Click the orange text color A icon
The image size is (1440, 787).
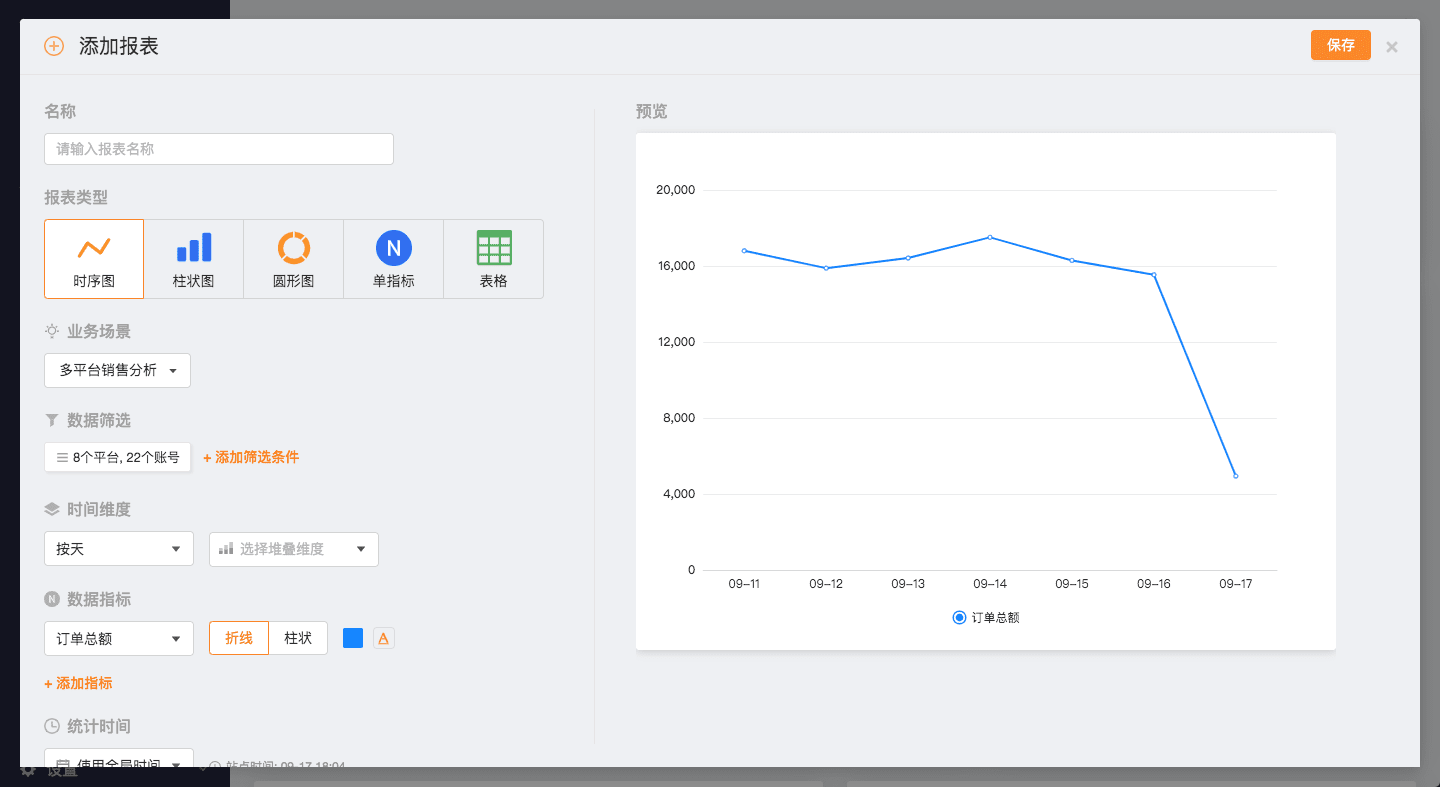[384, 638]
